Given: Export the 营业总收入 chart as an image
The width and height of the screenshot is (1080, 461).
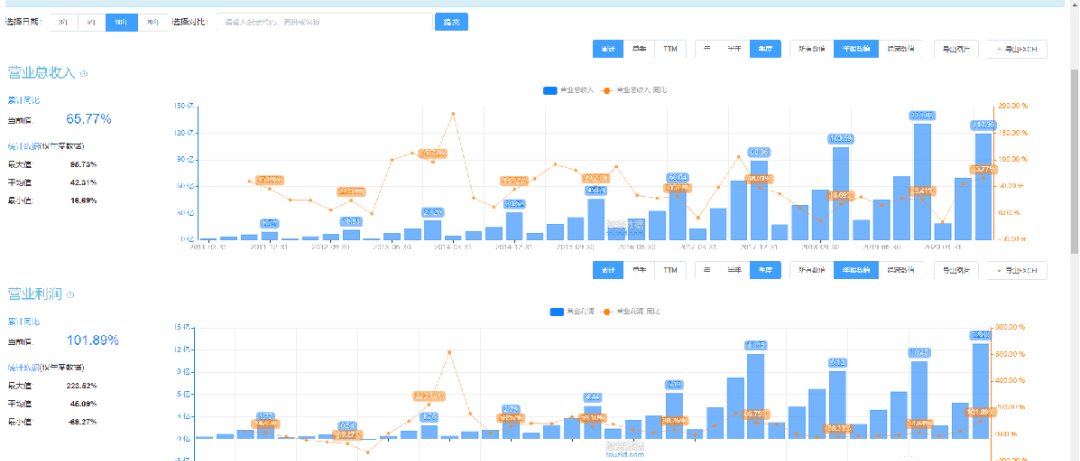Looking at the screenshot, I should tap(956, 49).
